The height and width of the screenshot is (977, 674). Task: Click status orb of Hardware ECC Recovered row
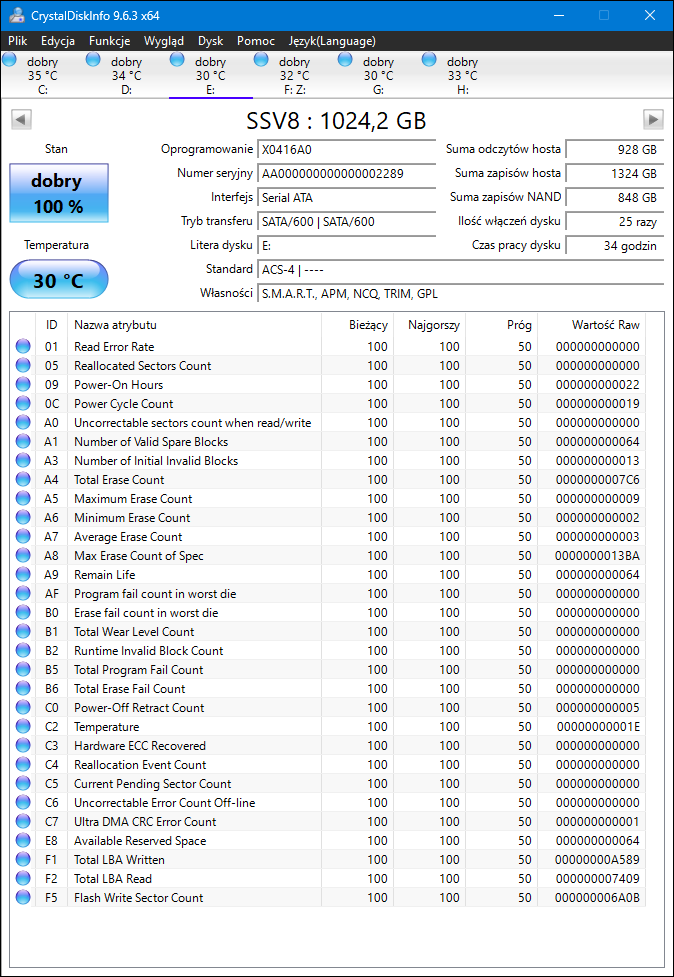tap(23, 746)
